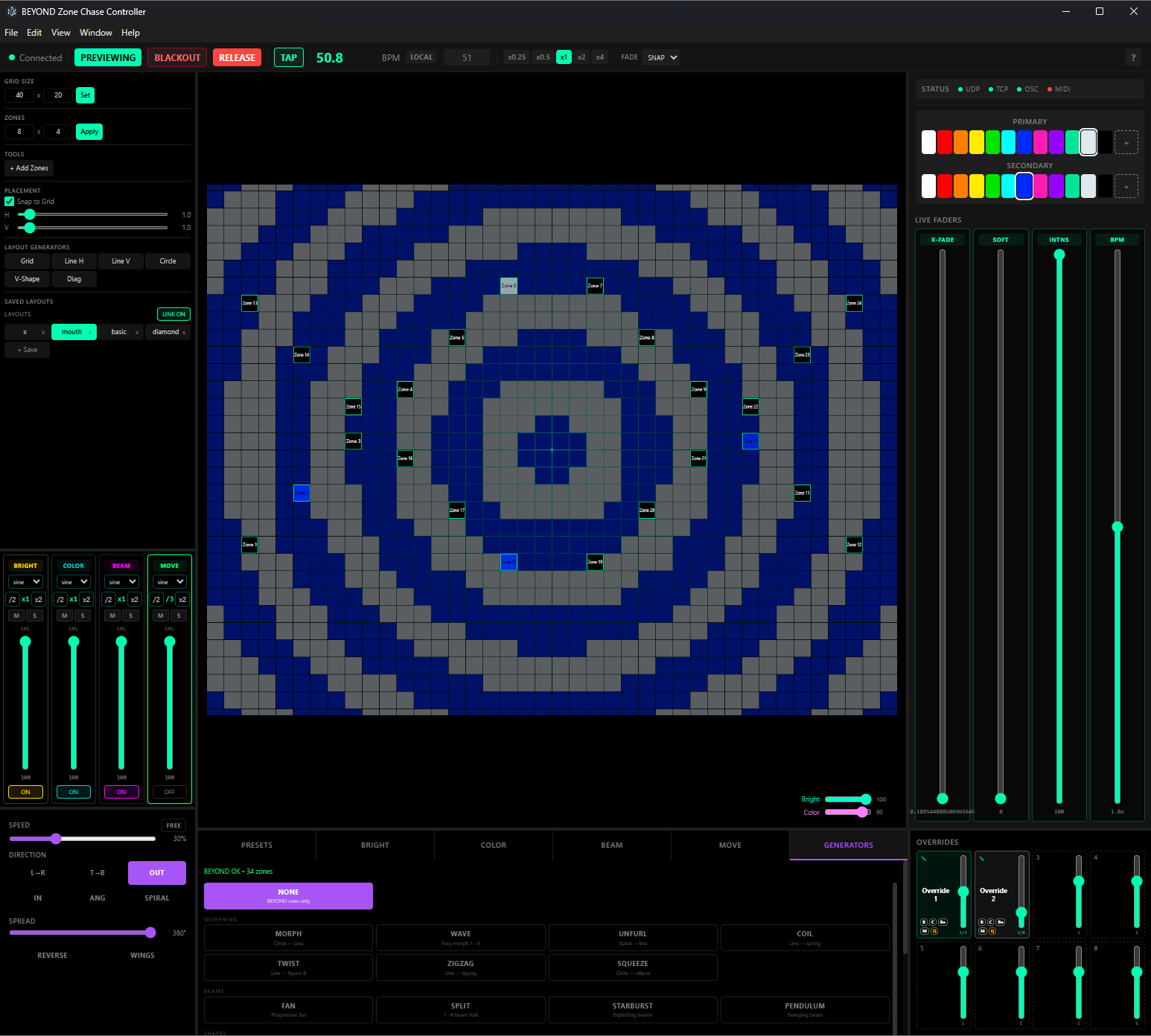Select the Zone 17 marker on grid

tap(456, 511)
